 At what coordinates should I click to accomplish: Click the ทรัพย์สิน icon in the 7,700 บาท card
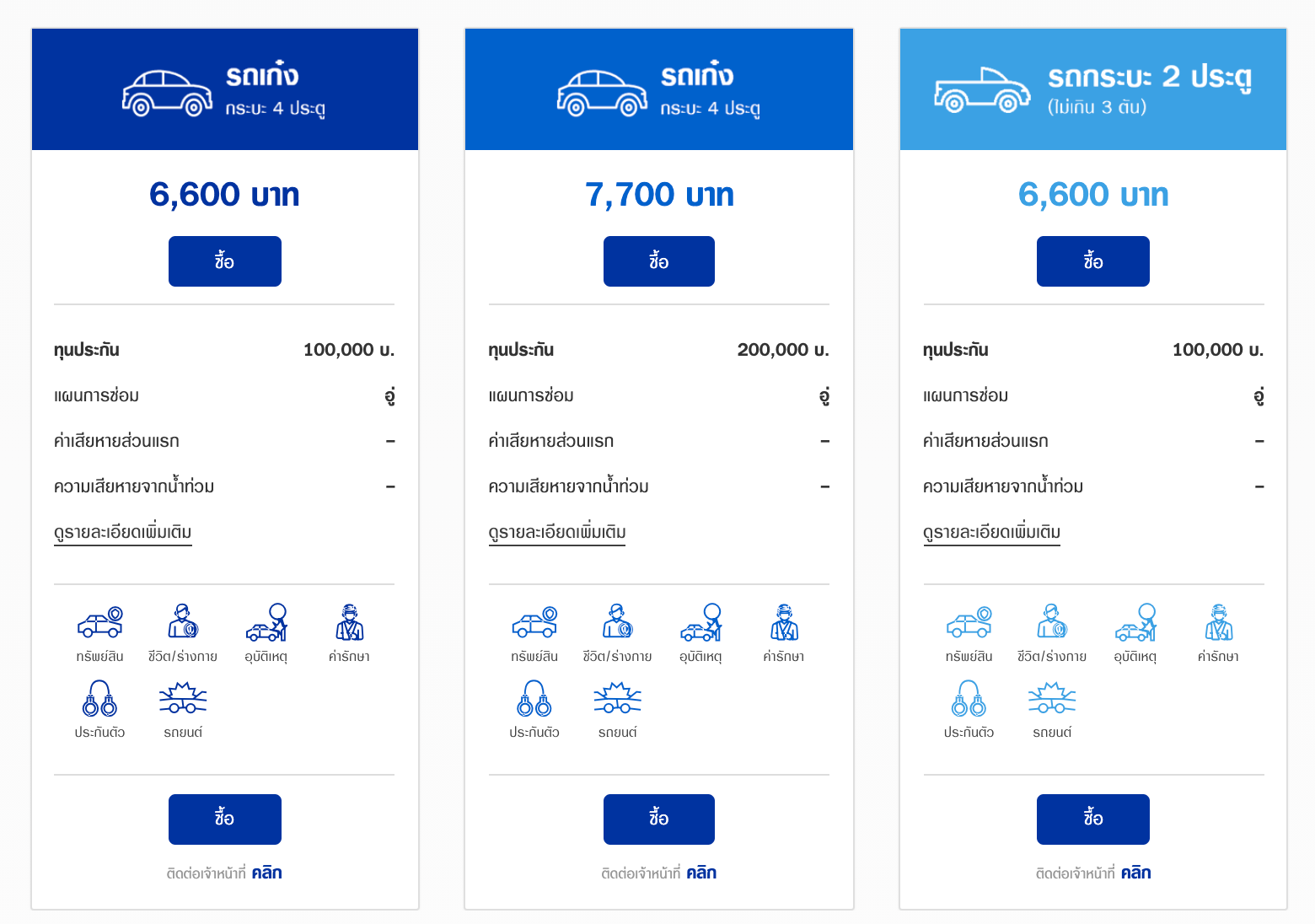[534, 622]
